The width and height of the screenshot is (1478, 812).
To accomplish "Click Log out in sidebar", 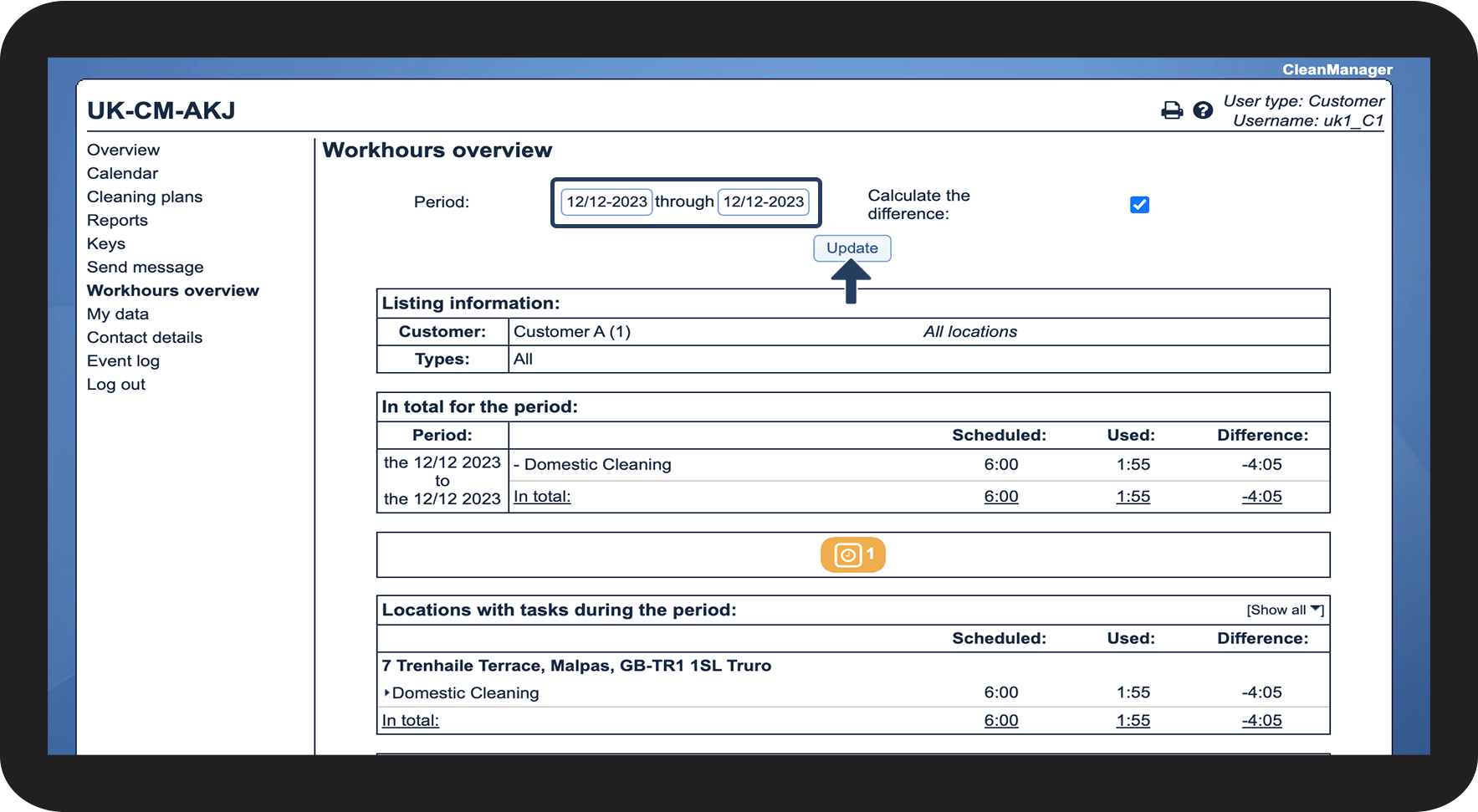I will pyautogui.click(x=116, y=384).
